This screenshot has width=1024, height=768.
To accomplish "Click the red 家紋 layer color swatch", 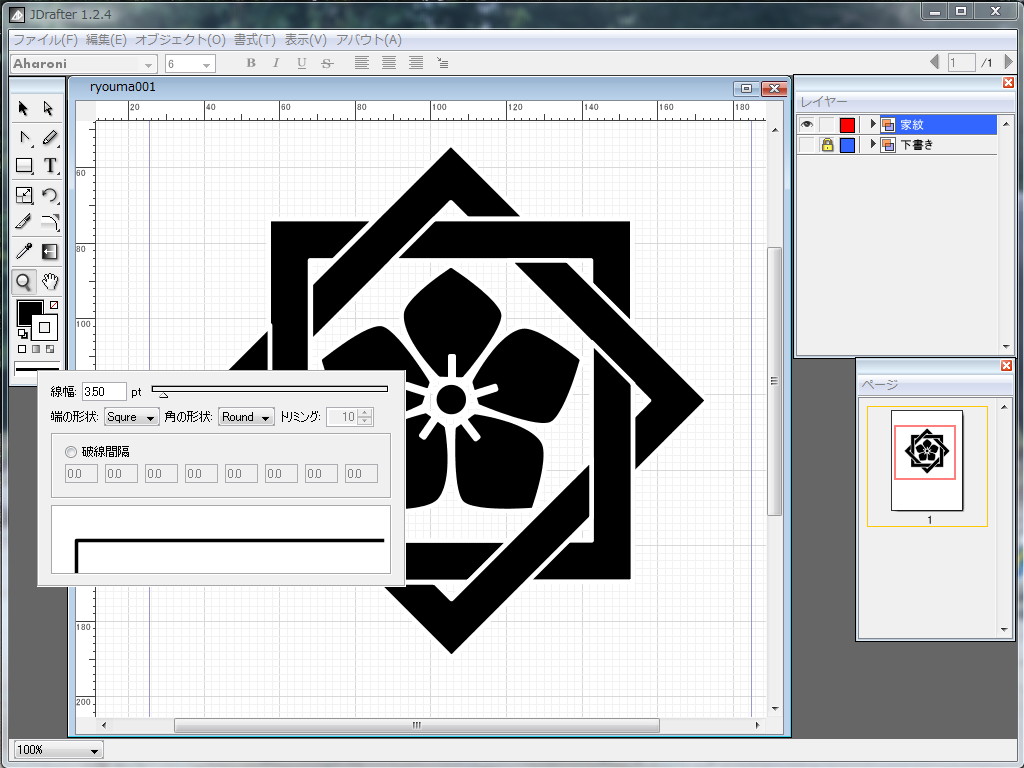I will (x=847, y=125).
